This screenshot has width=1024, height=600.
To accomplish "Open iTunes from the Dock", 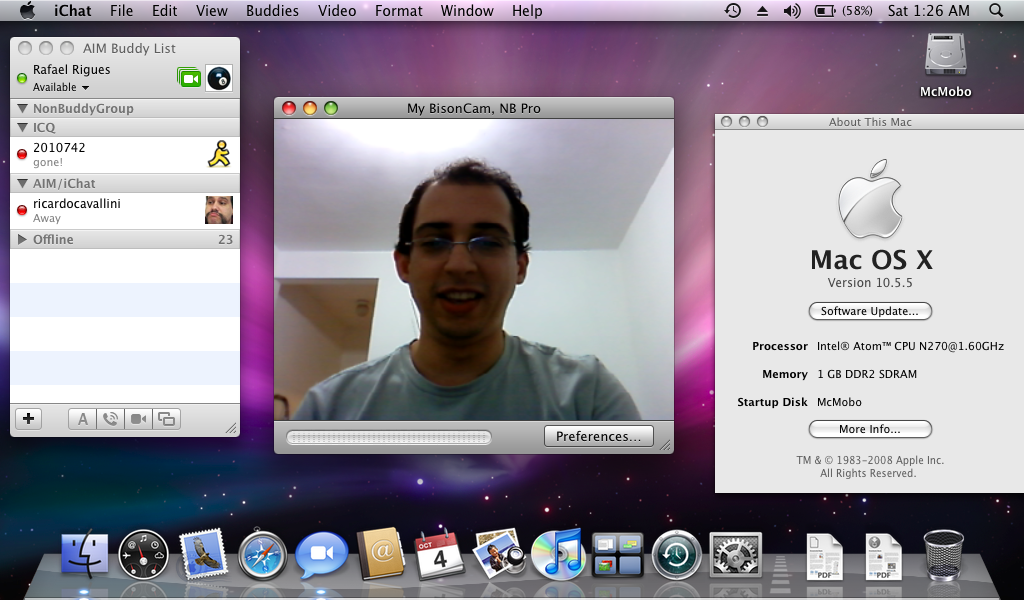I will [x=557, y=554].
